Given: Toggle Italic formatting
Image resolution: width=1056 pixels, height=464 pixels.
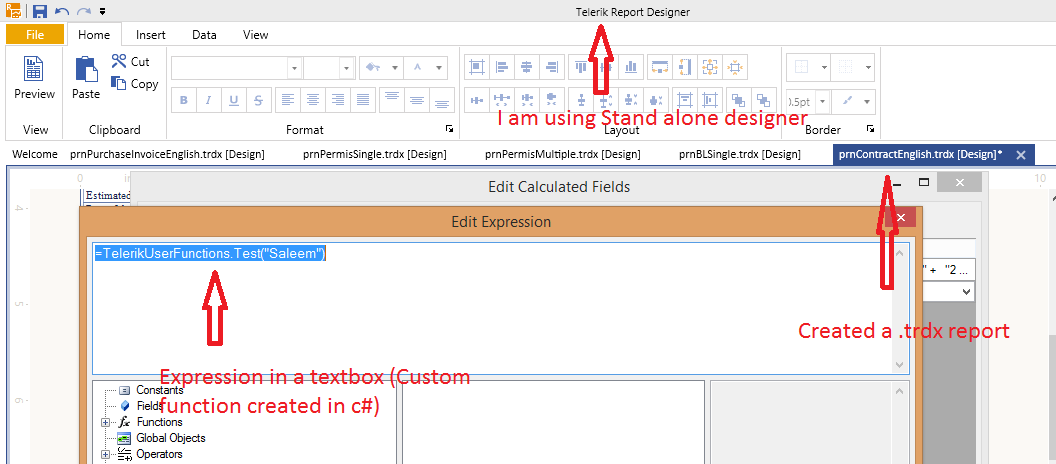Looking at the screenshot, I should 208,100.
